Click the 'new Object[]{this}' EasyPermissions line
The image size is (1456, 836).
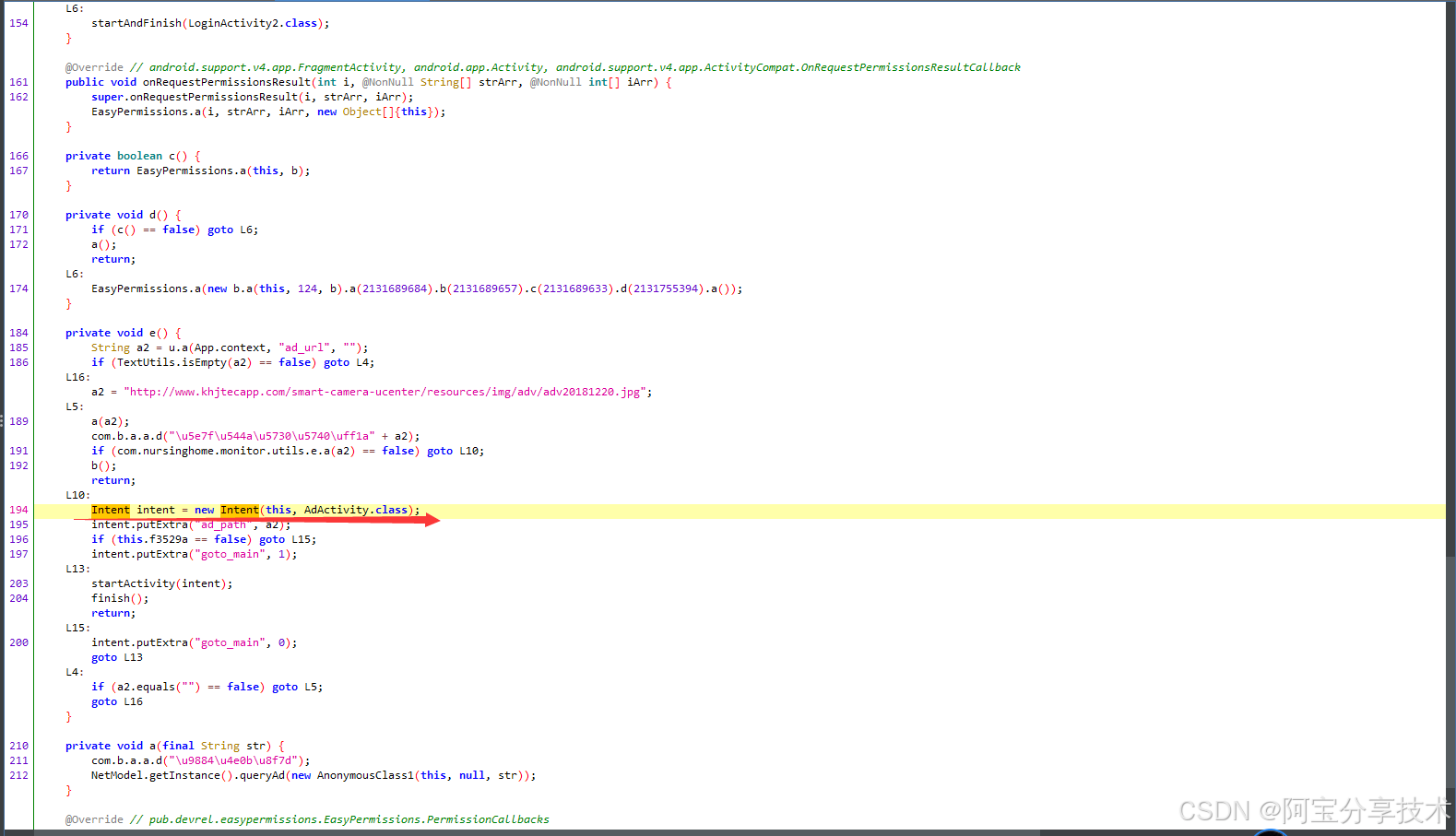tap(268, 112)
